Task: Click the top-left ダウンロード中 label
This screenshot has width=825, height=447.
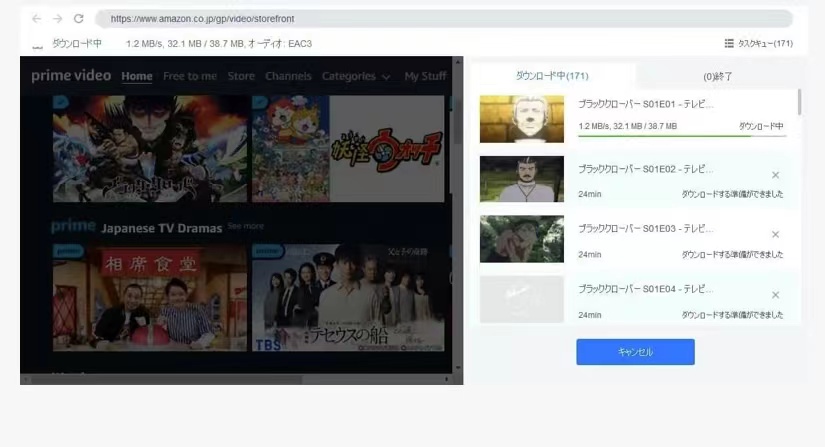Action: (x=76, y=44)
